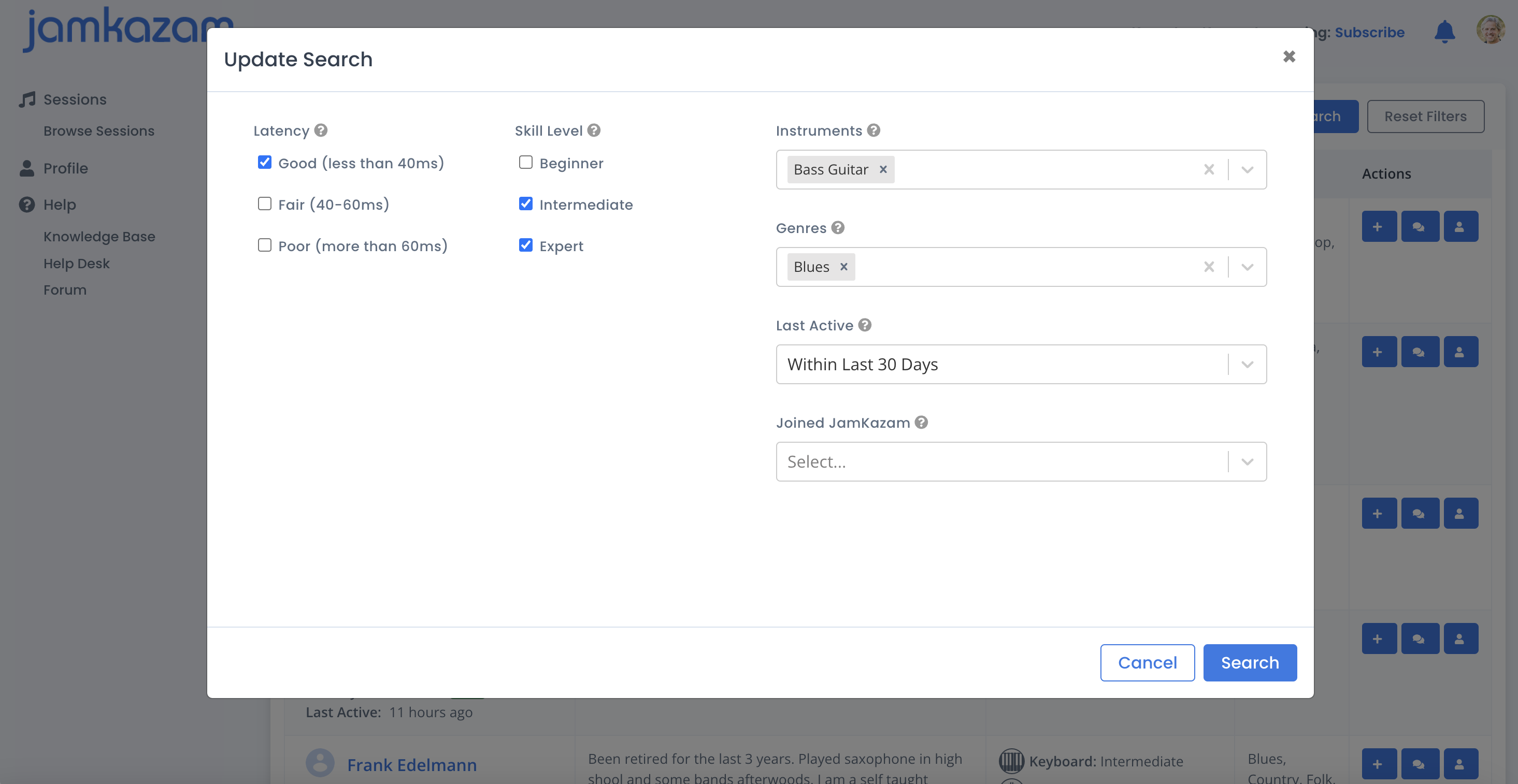1518x784 pixels.
Task: Click the Cancel button
Action: 1147,663
